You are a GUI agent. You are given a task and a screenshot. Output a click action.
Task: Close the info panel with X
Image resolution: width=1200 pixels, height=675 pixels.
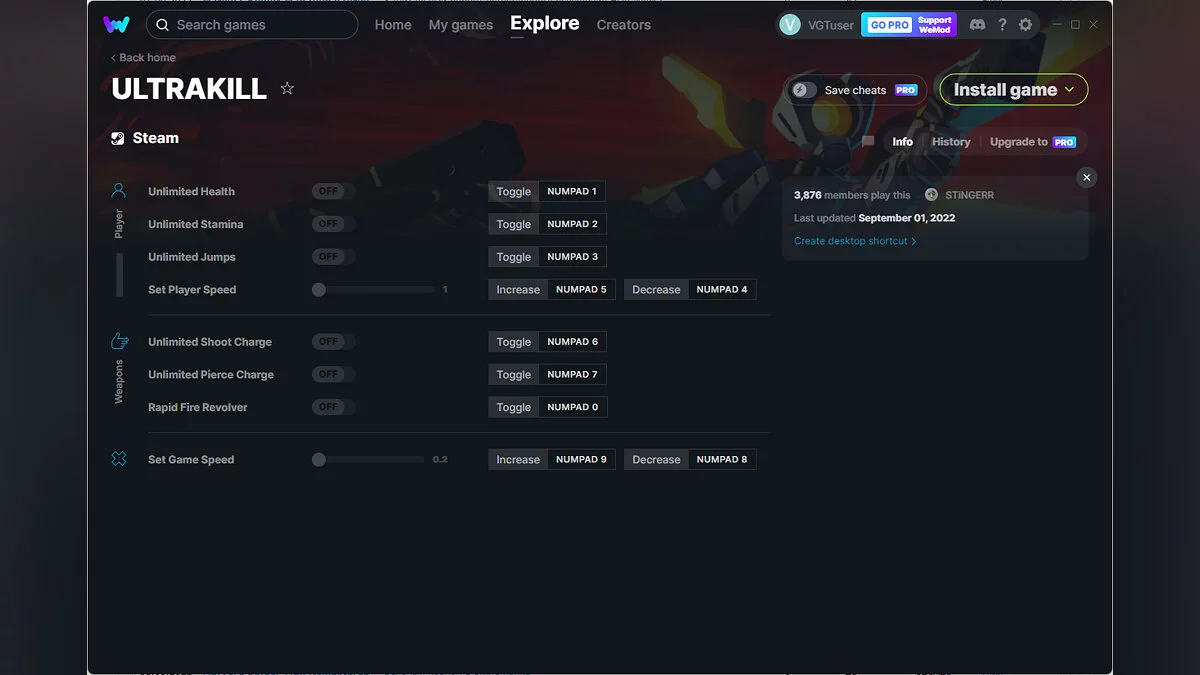coord(1087,177)
